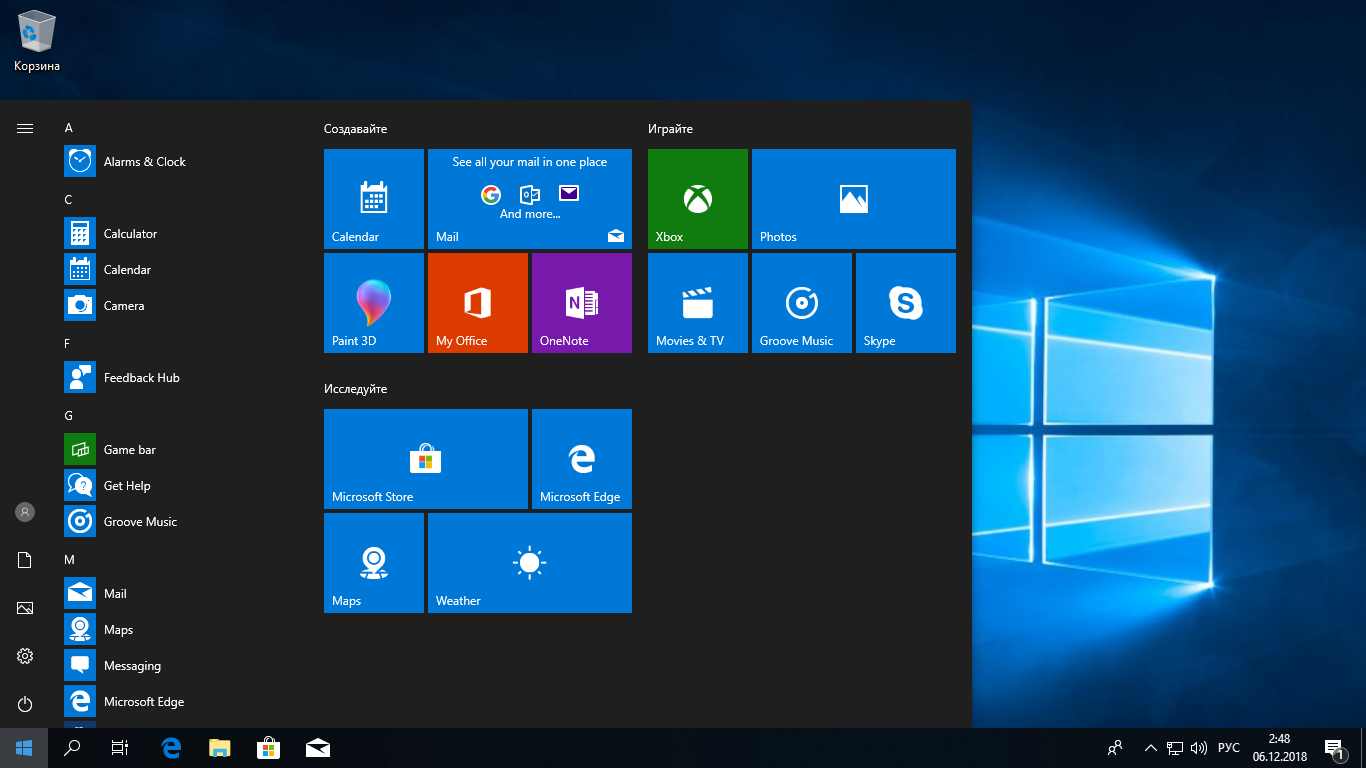1366x768 pixels.
Task: Launch the Paint 3D tile
Action: [374, 303]
